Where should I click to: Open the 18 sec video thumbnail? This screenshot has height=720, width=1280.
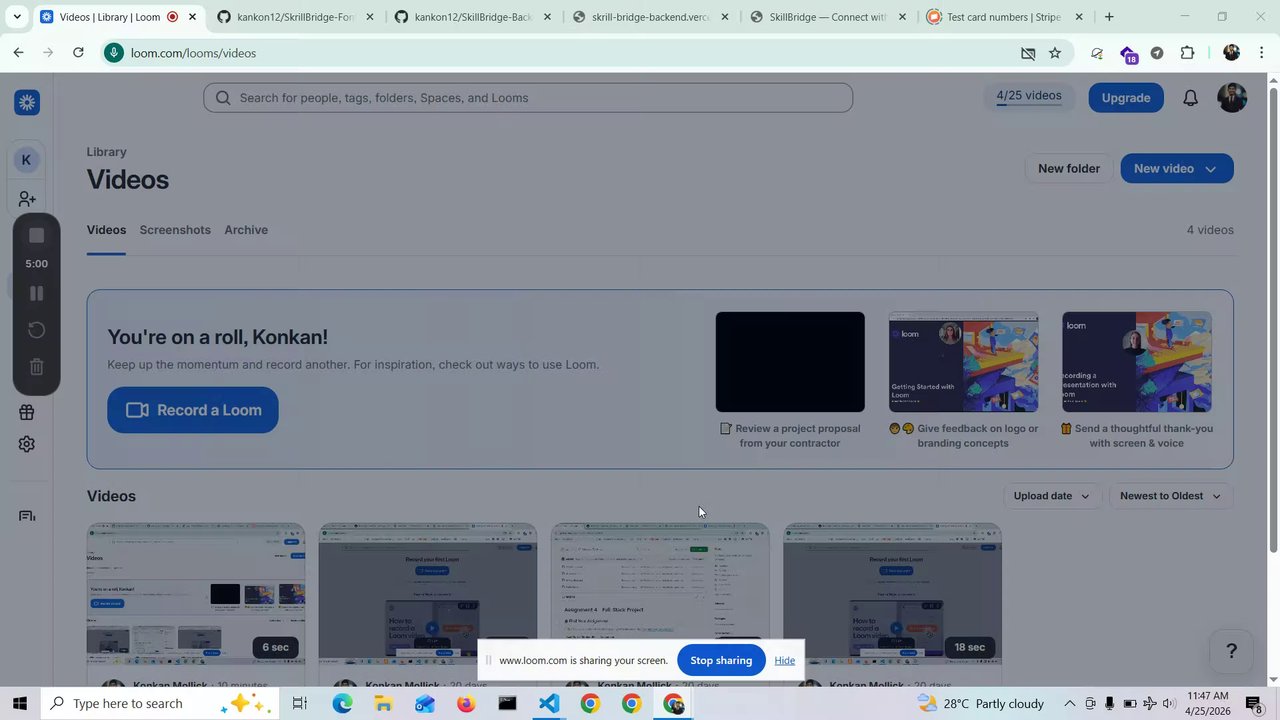pos(892,593)
